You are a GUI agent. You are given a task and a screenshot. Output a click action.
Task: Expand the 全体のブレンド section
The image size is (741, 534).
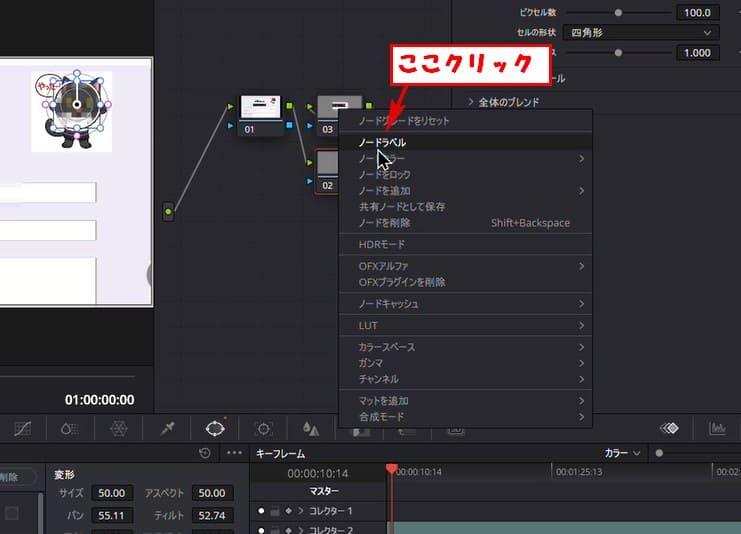pos(472,102)
